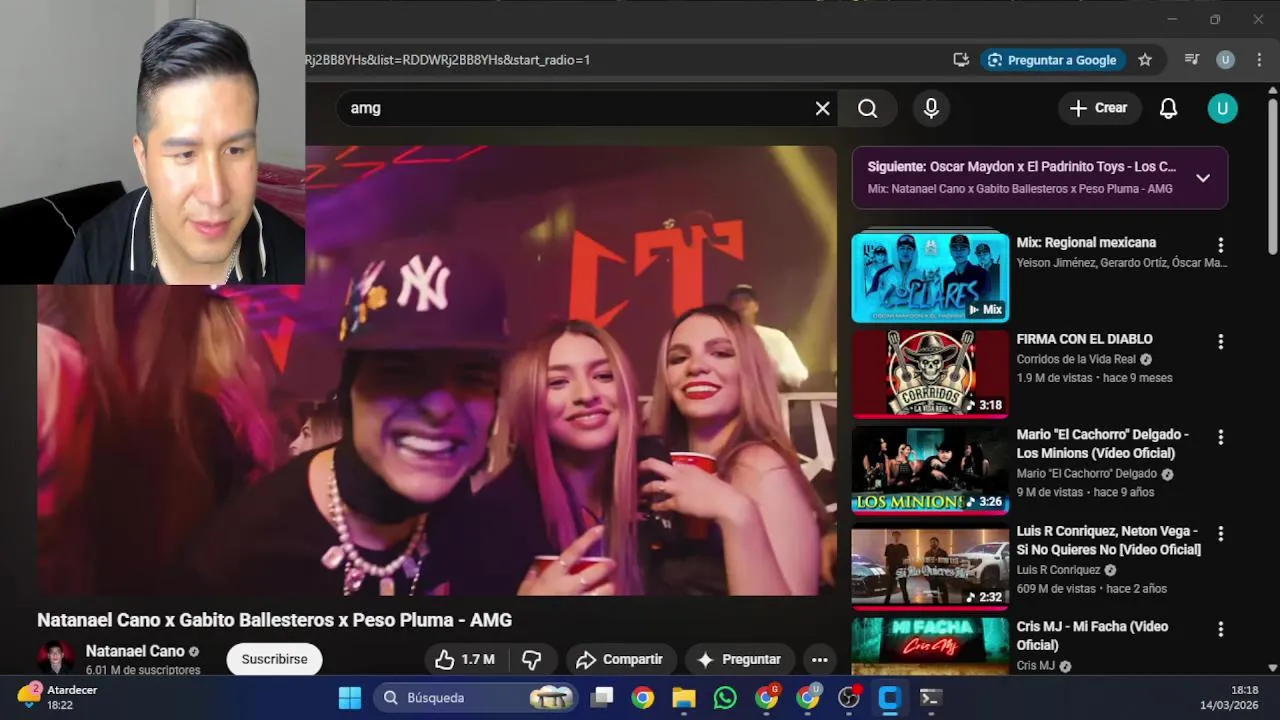Click the Crear button
1280x720 pixels.
coord(1098,108)
